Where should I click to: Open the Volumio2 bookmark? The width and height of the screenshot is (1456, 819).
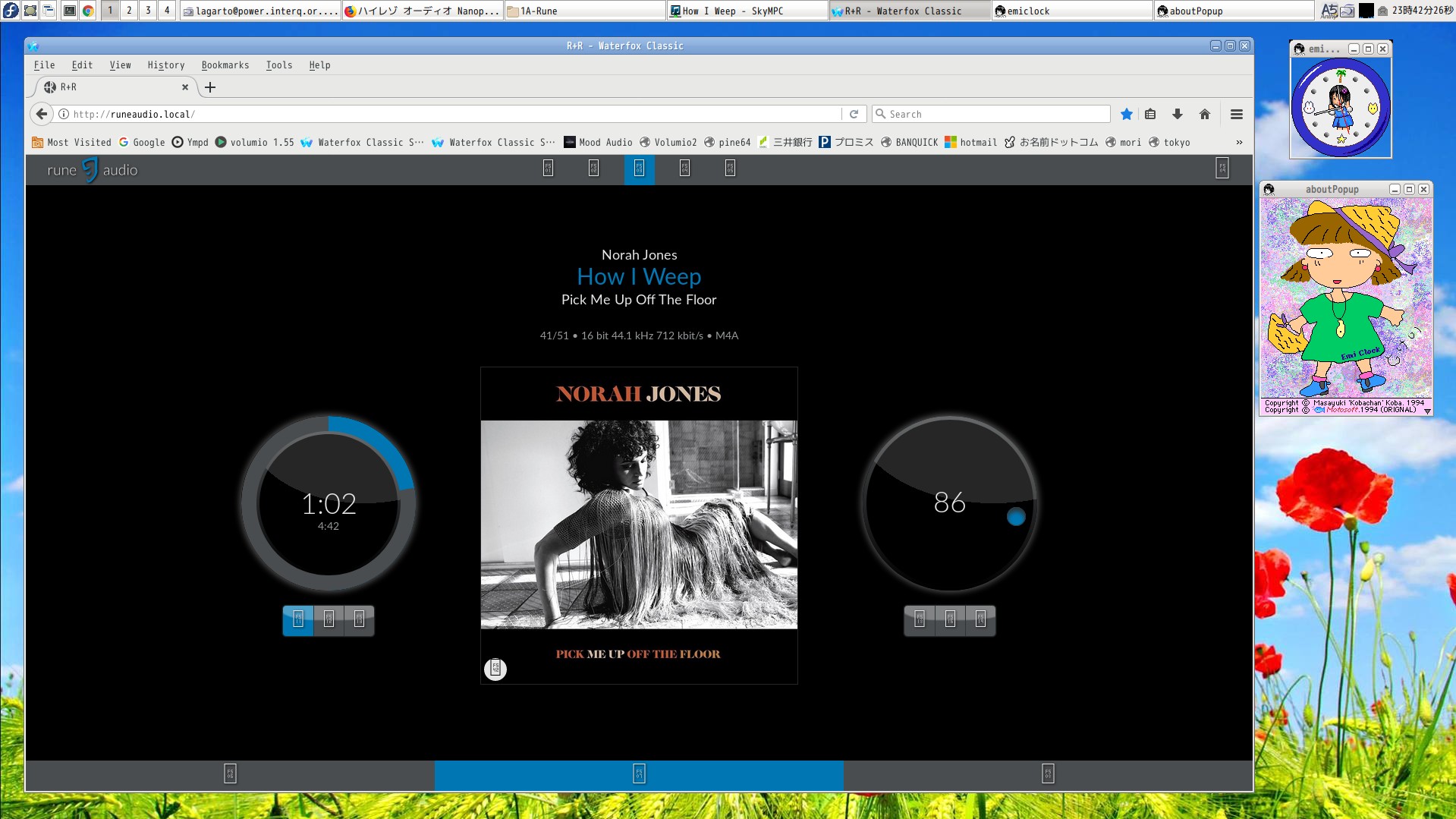(x=668, y=142)
